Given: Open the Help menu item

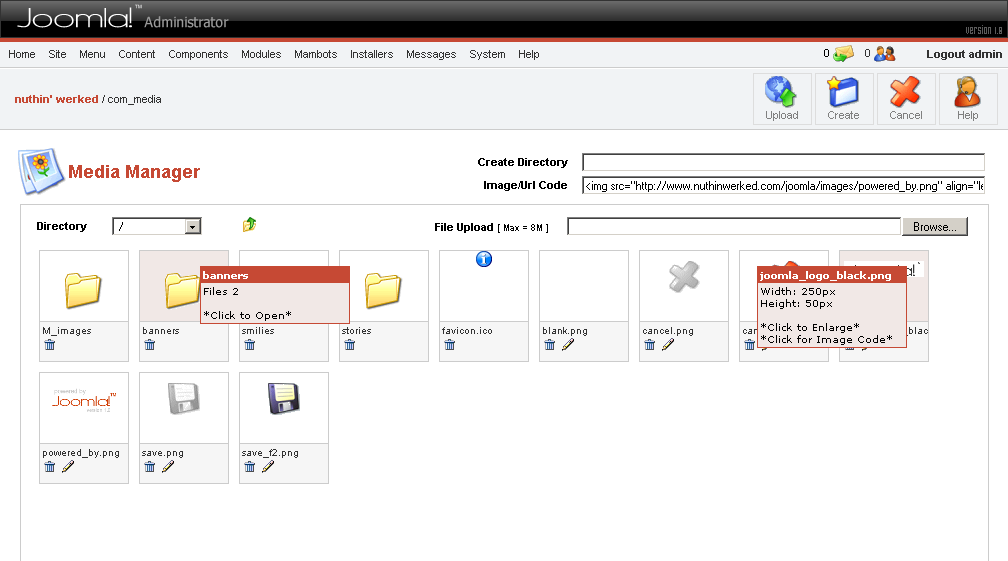Looking at the screenshot, I should click(x=528, y=54).
